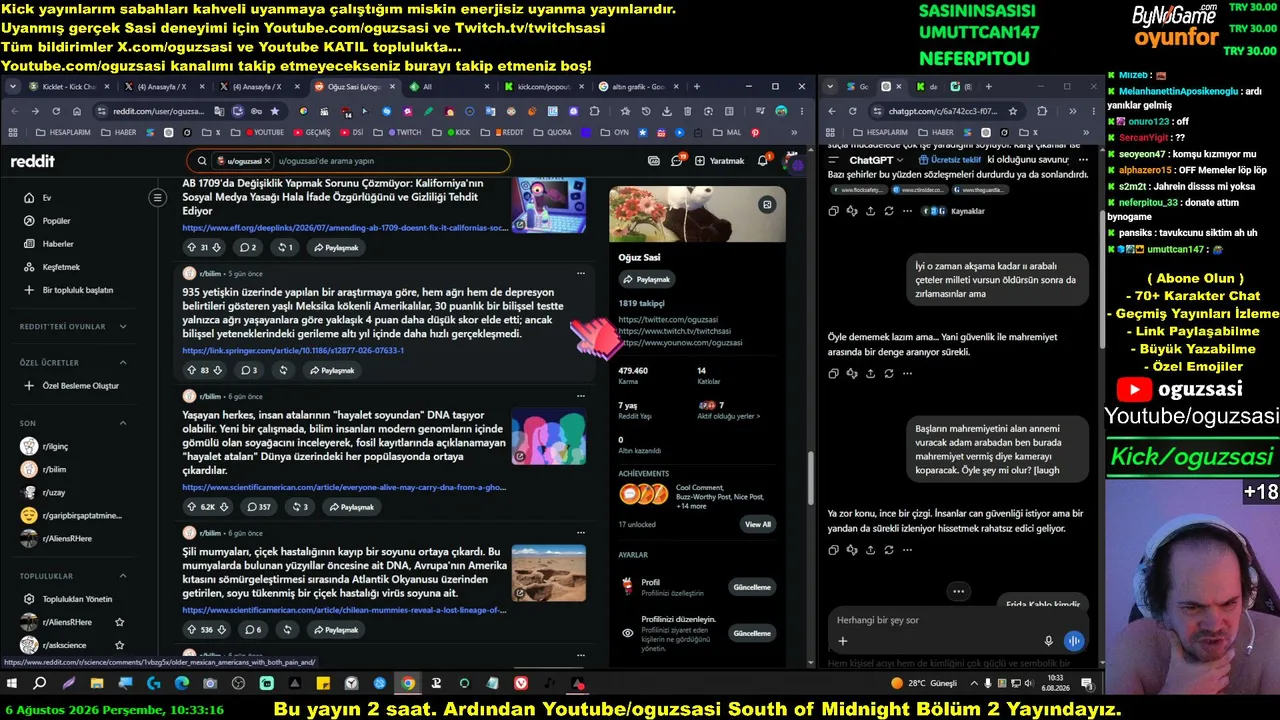Open the twitter.com/oguzsasi profile link
Screen dimensions: 1280x720
(x=668, y=320)
